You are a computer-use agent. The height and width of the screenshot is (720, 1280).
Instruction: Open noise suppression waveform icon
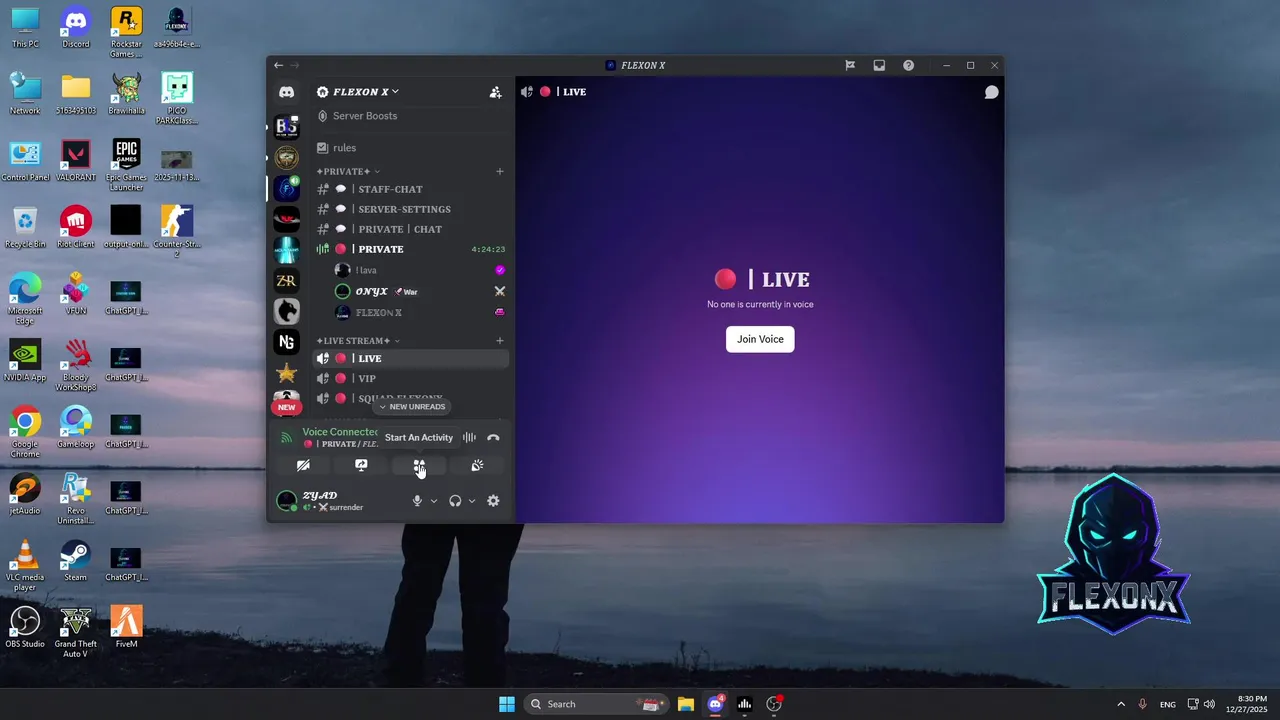coord(469,437)
